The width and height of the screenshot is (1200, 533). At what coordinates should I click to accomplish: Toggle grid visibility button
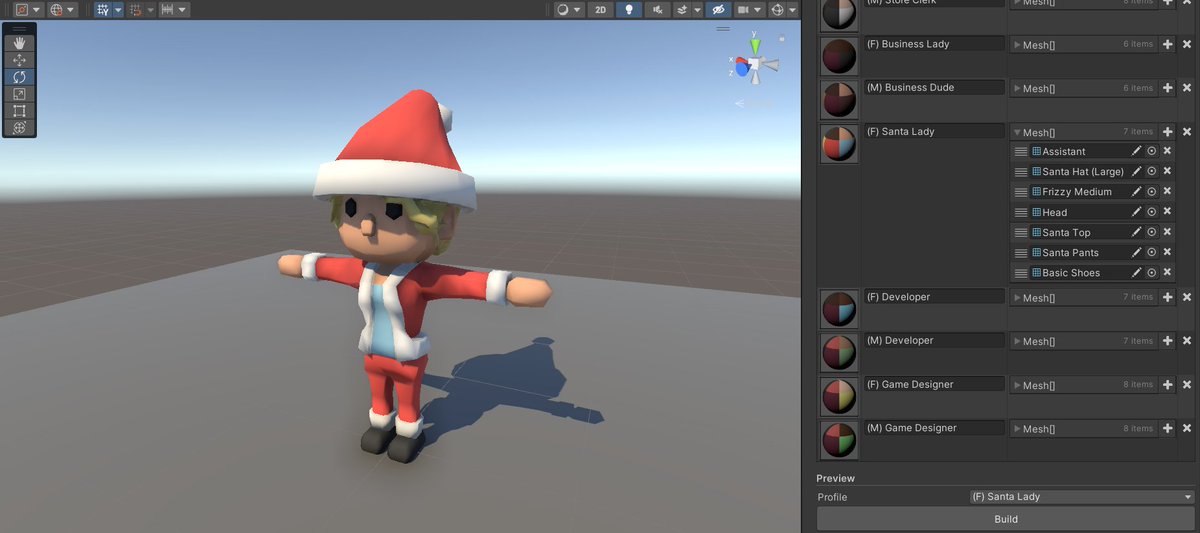103,10
